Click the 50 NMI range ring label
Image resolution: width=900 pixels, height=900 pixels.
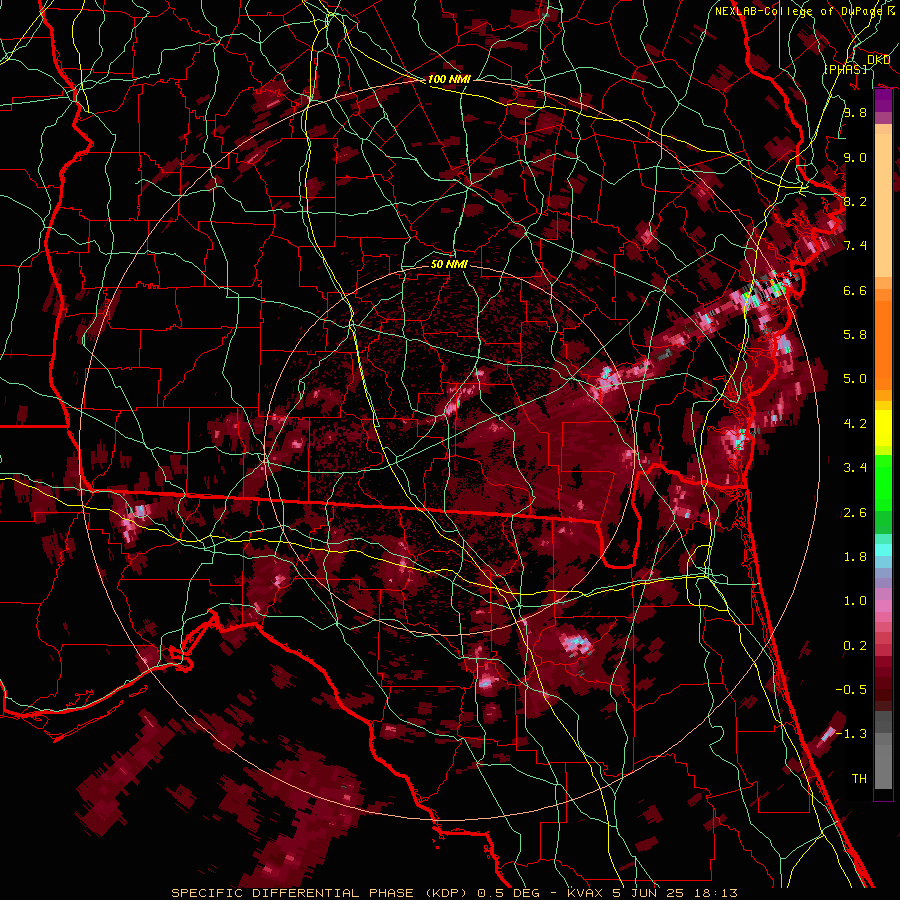(x=449, y=264)
